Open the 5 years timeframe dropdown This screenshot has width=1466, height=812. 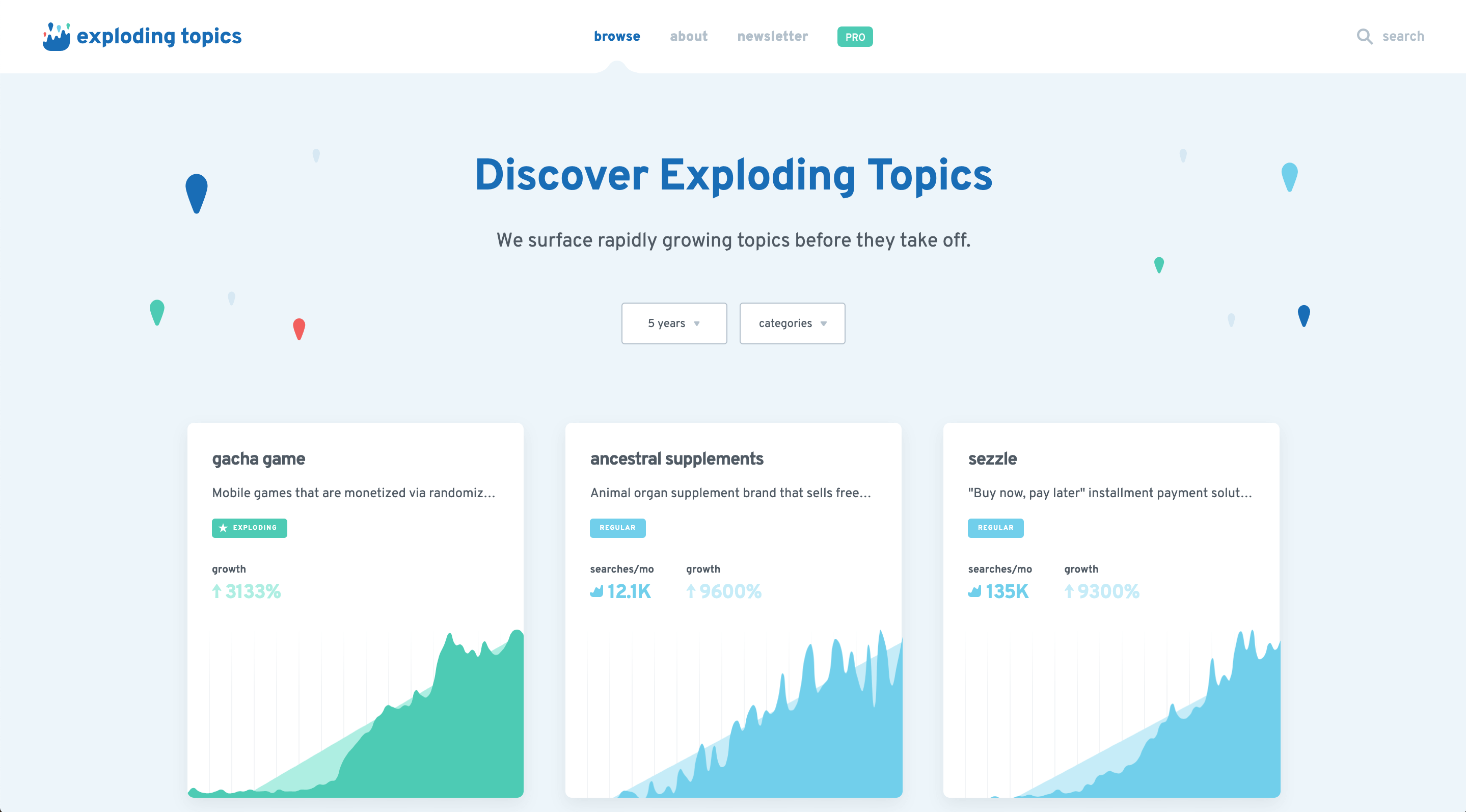tap(674, 323)
